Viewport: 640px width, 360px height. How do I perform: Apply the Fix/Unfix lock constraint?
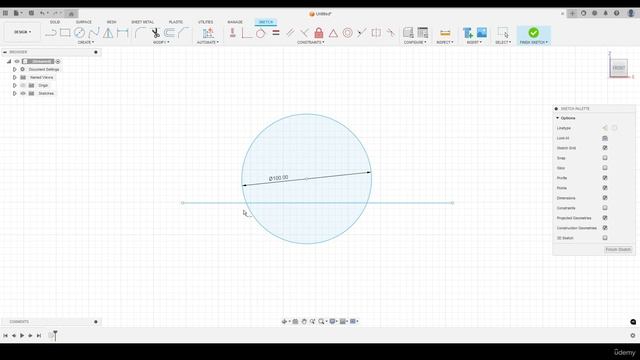[319, 33]
